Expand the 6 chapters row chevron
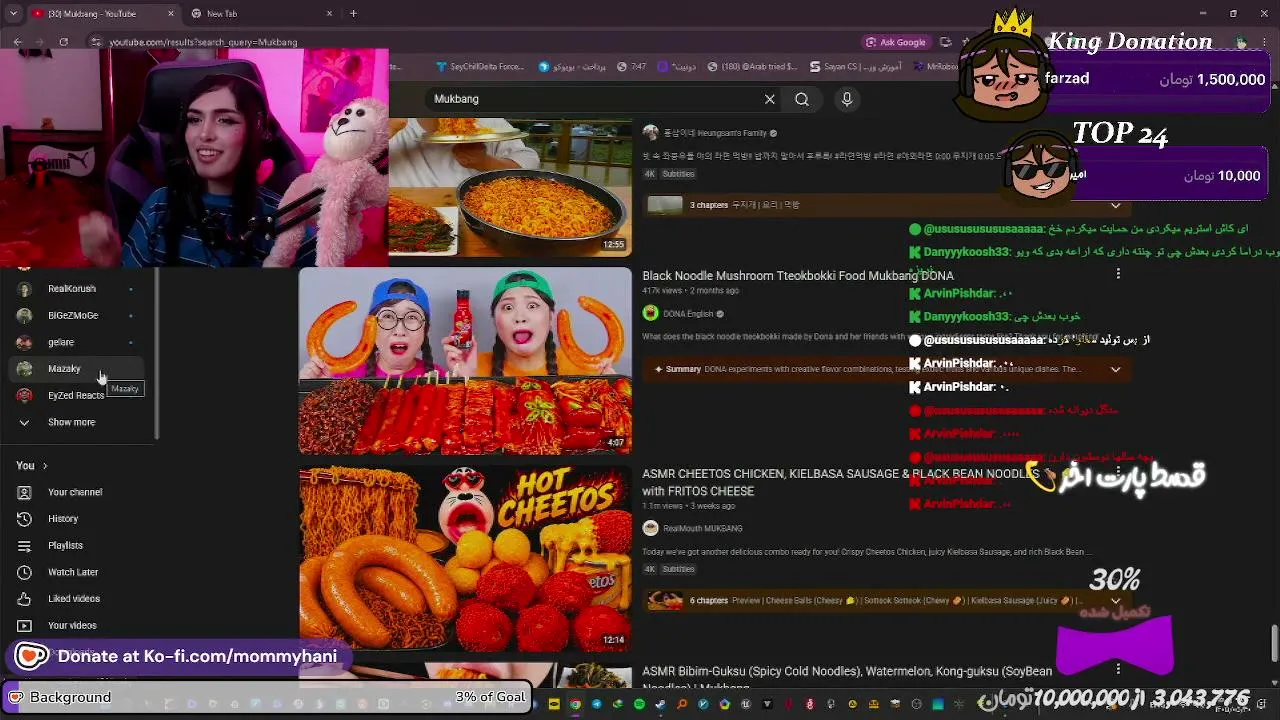Screen dimensions: 1280x720 [x=1115, y=601]
